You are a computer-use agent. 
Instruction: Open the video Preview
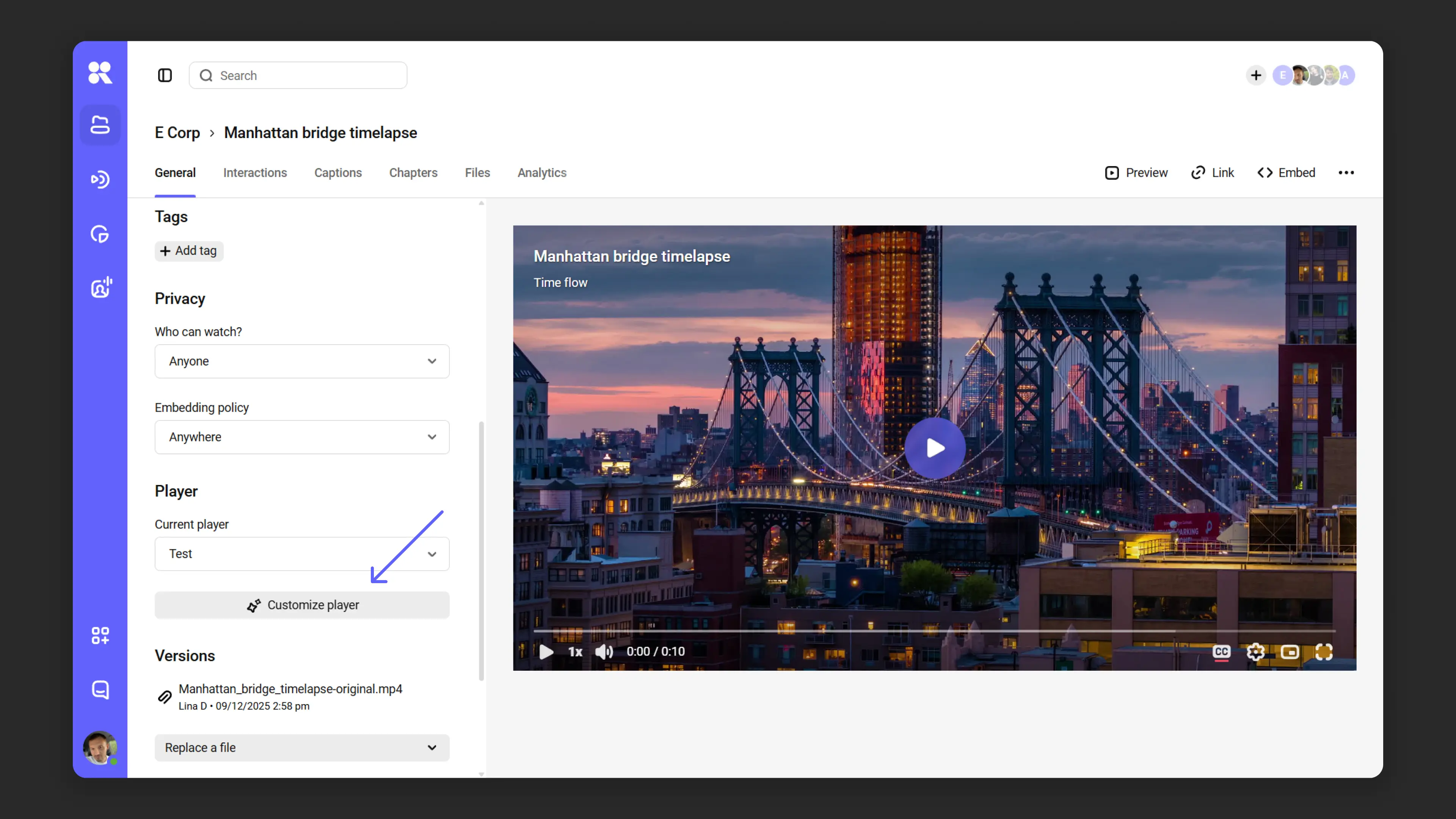(1136, 173)
